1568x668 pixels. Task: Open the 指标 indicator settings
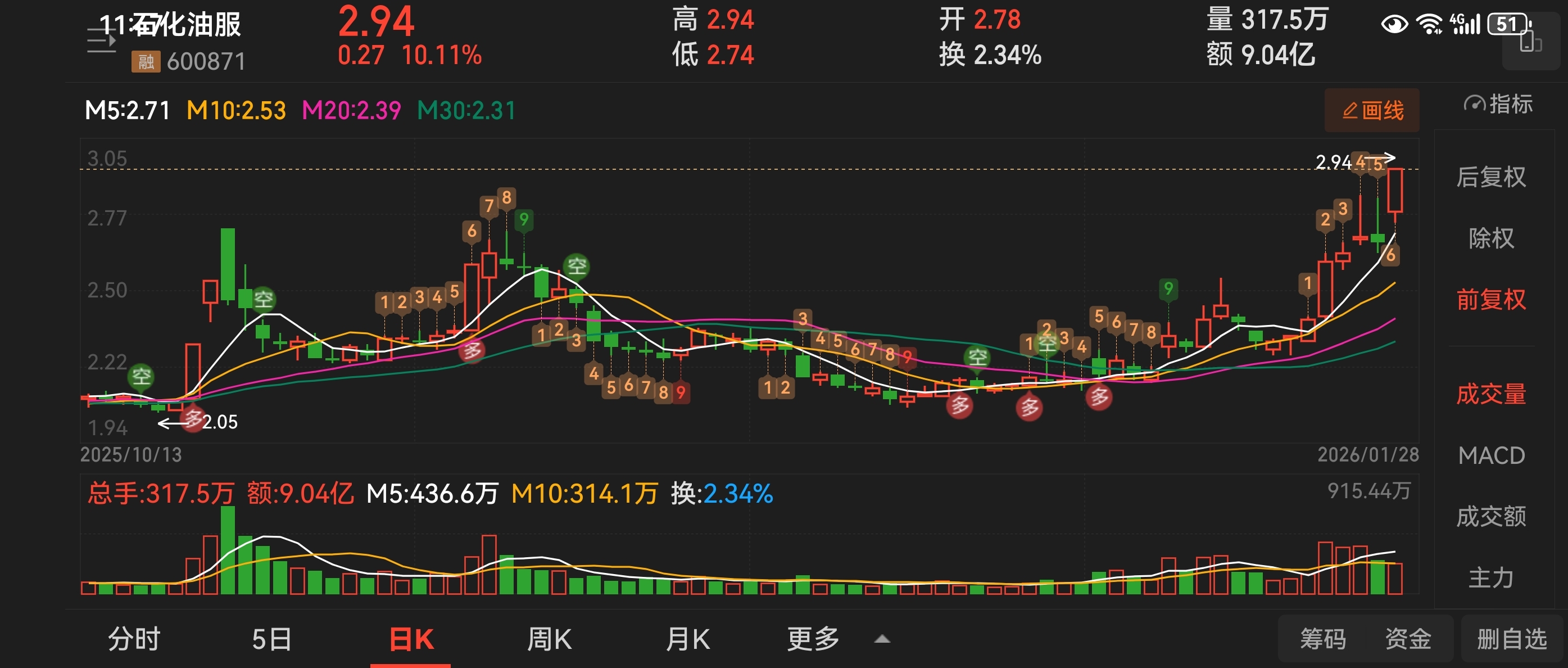[1498, 104]
